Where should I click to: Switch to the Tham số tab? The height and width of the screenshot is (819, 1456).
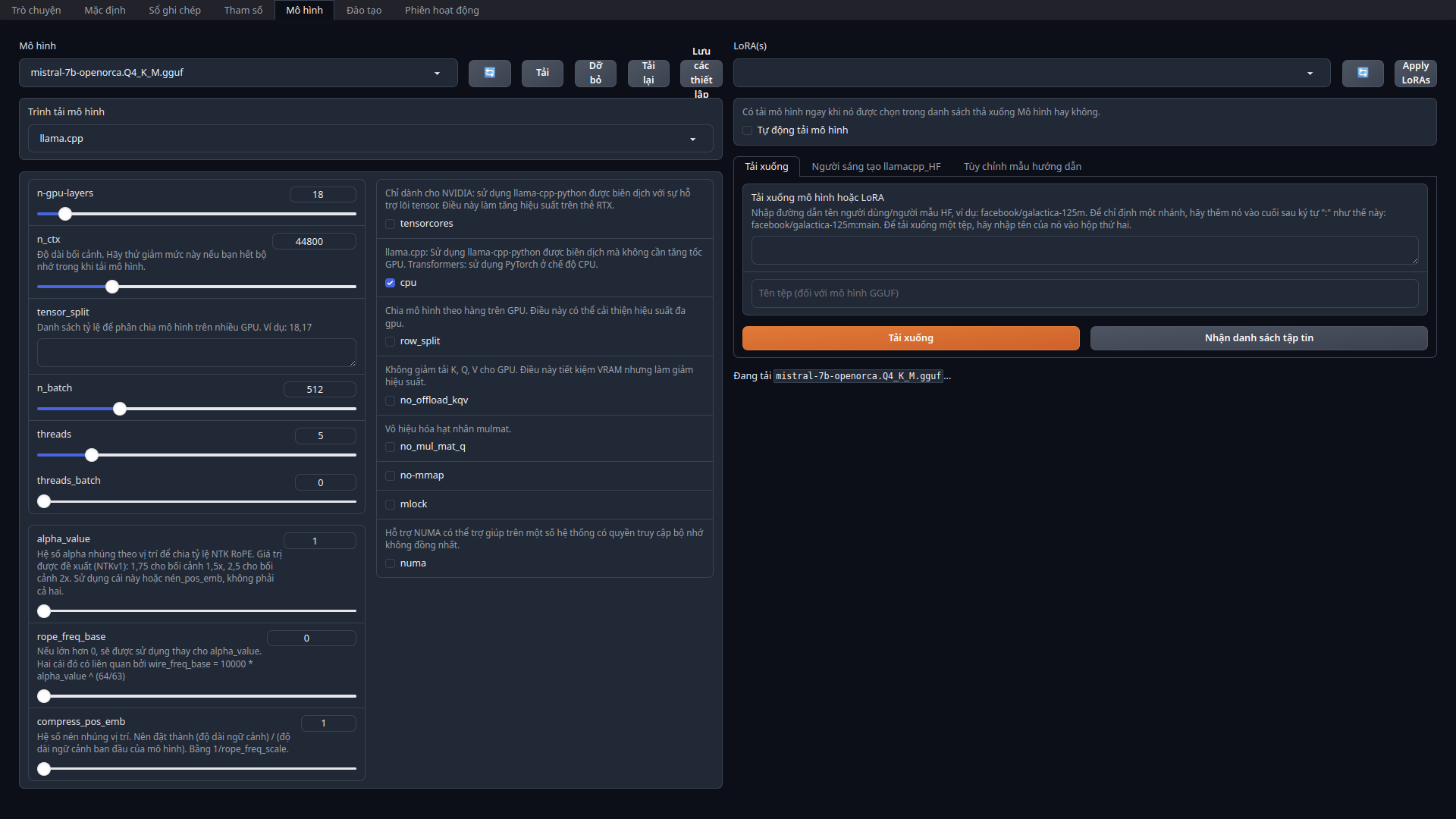[243, 10]
